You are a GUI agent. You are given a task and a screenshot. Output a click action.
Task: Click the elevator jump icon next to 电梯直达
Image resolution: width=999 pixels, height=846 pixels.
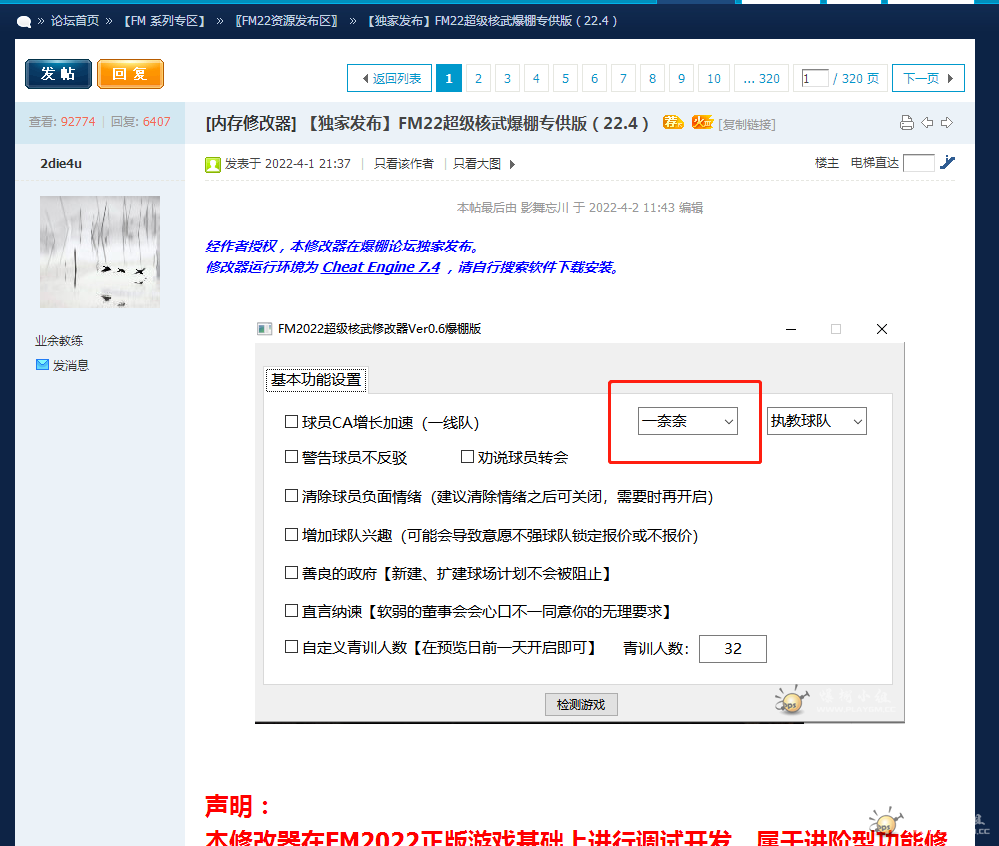948,163
